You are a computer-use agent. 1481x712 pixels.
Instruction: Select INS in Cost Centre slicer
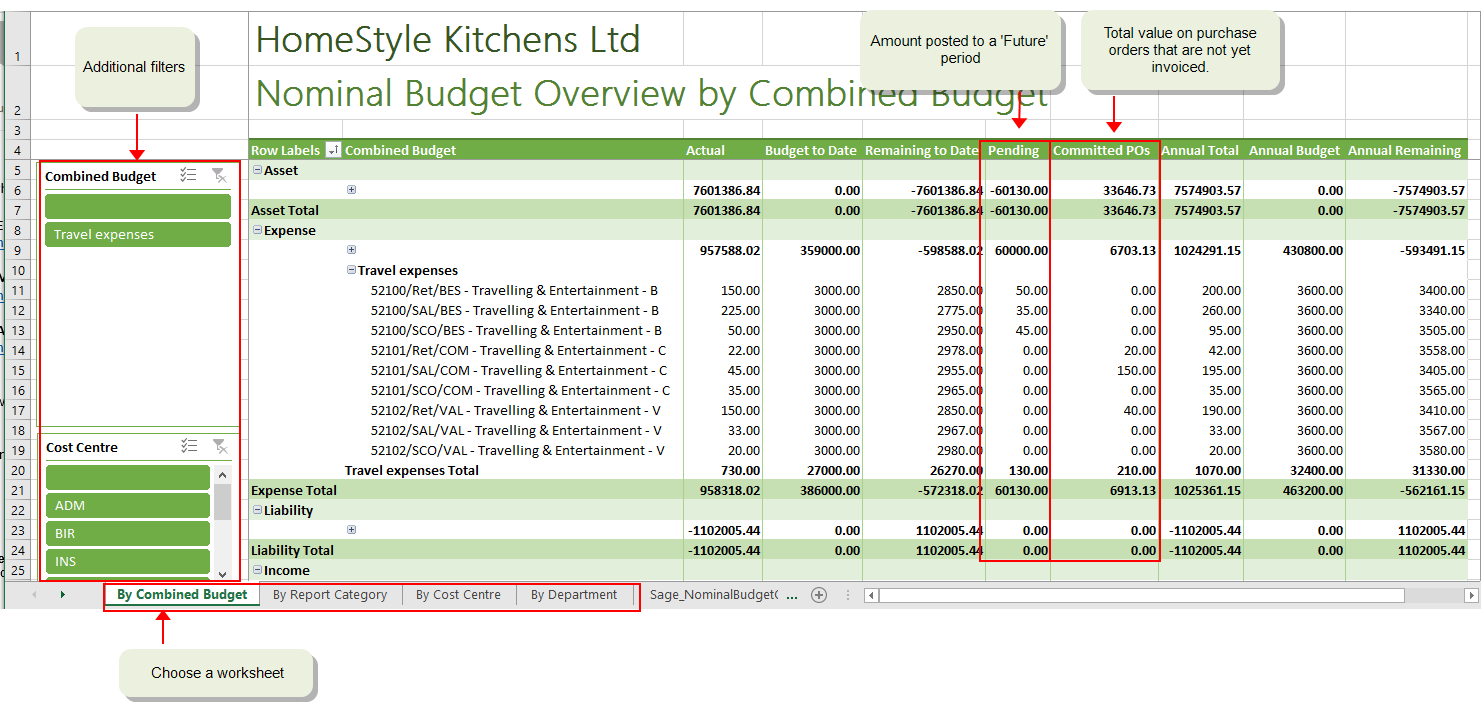tap(128, 561)
